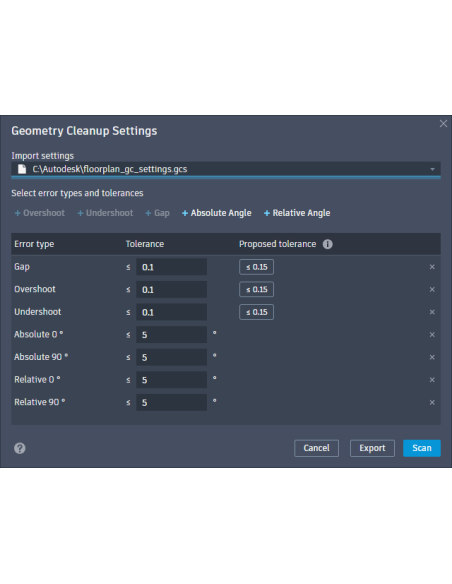Edit the Overshoot tolerance field
The width and height of the screenshot is (452, 584).
tap(171, 289)
